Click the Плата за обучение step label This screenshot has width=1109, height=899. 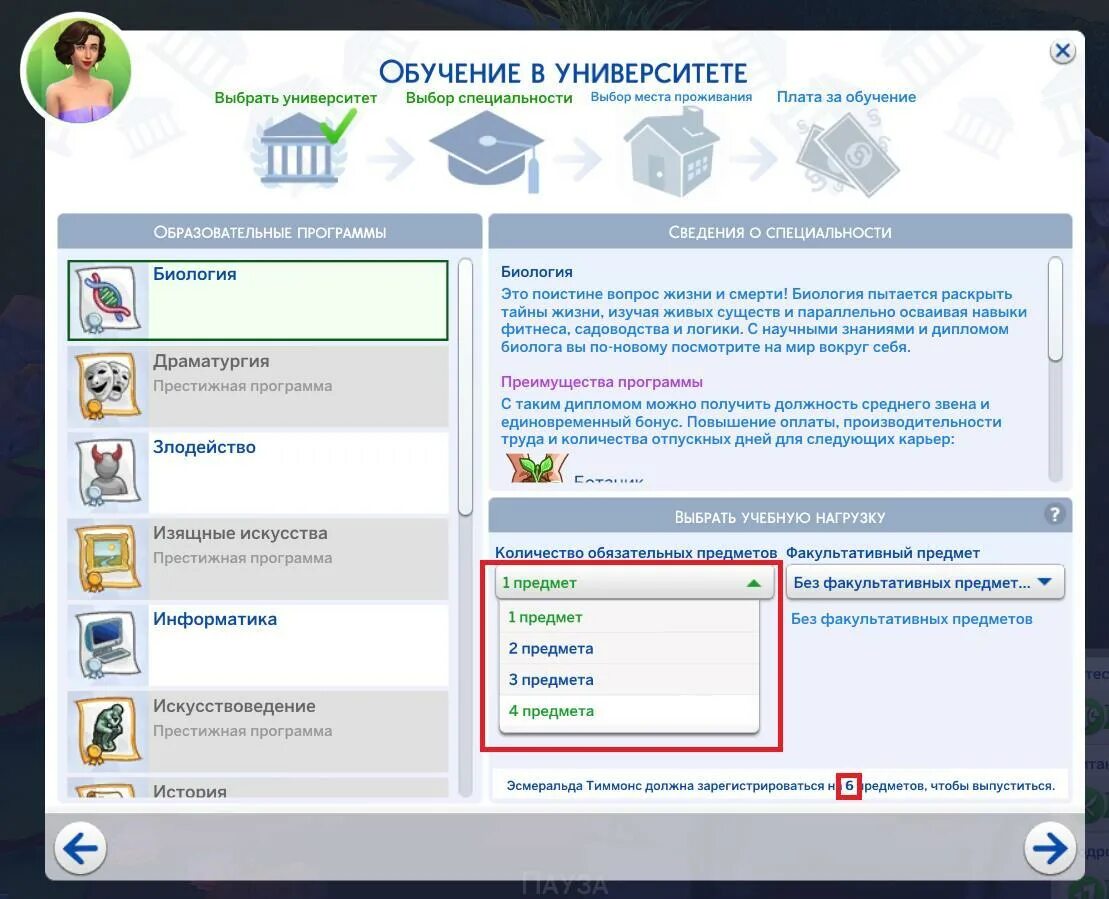tap(846, 97)
